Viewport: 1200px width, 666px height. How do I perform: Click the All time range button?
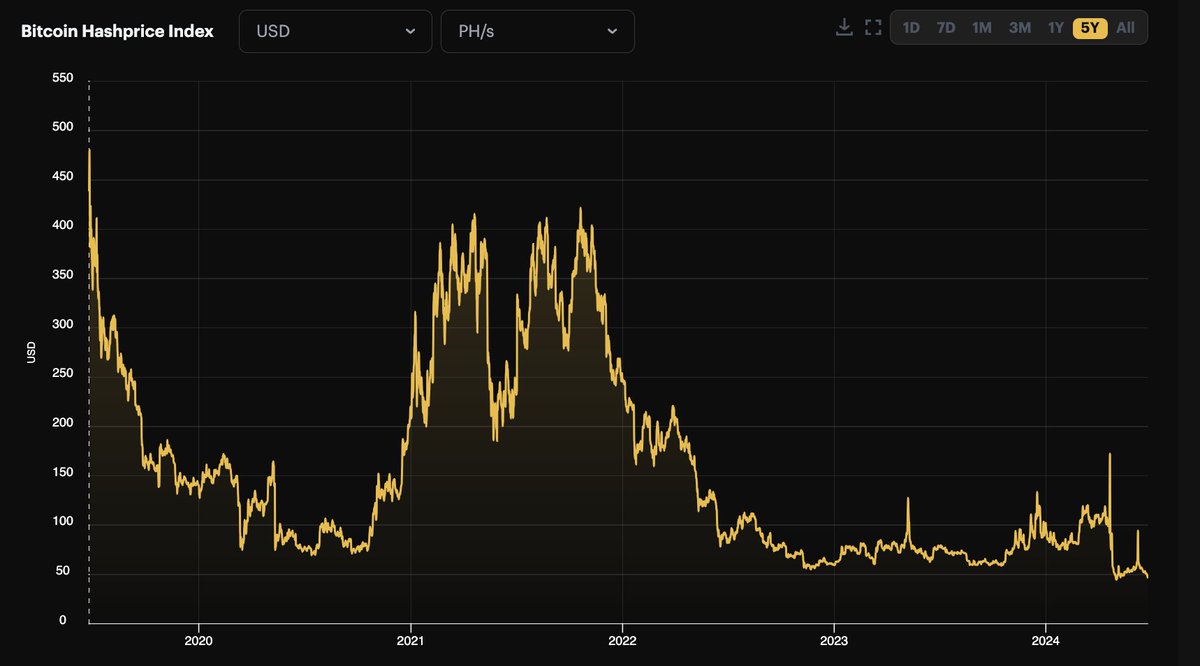(1125, 27)
